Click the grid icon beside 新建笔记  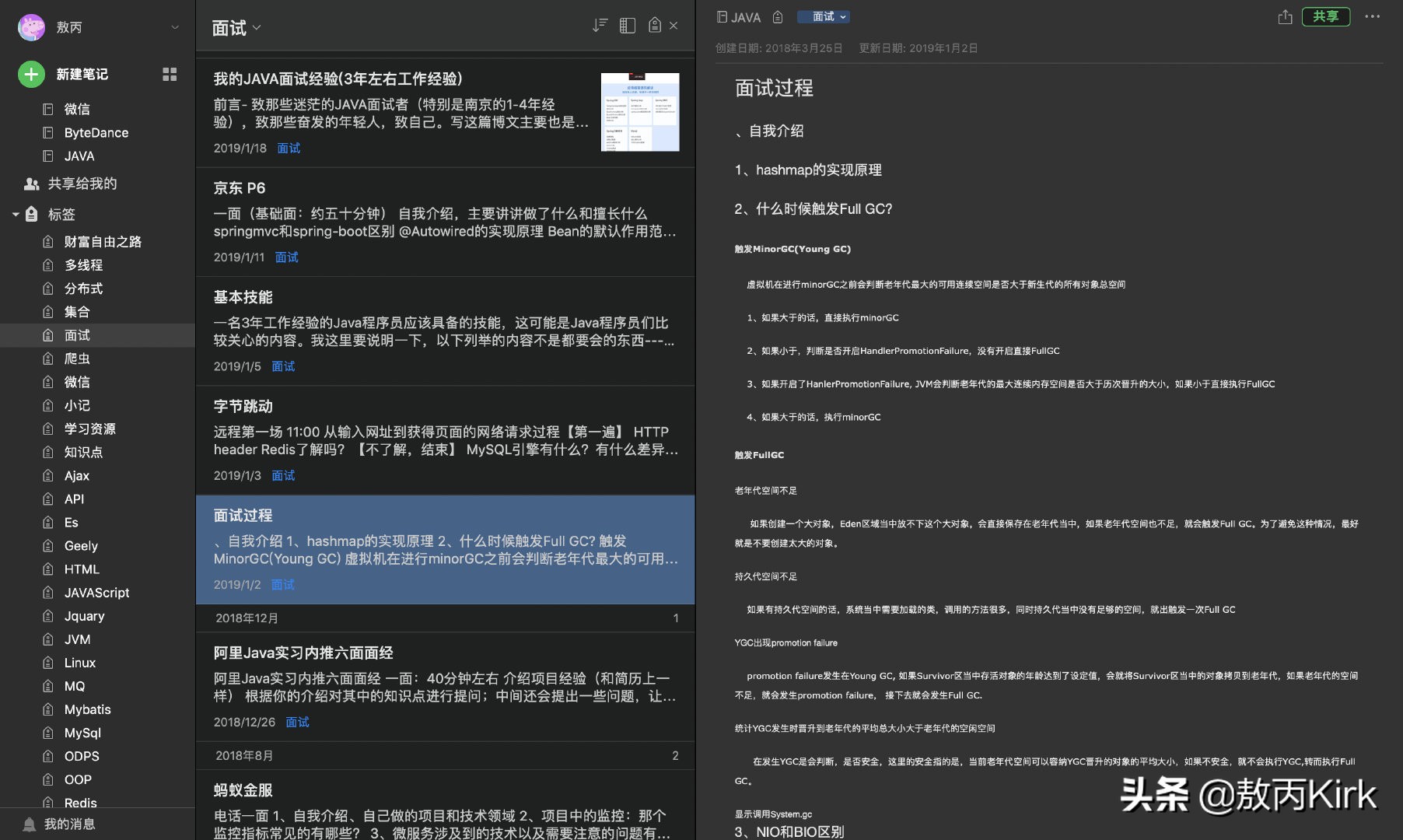(170, 74)
